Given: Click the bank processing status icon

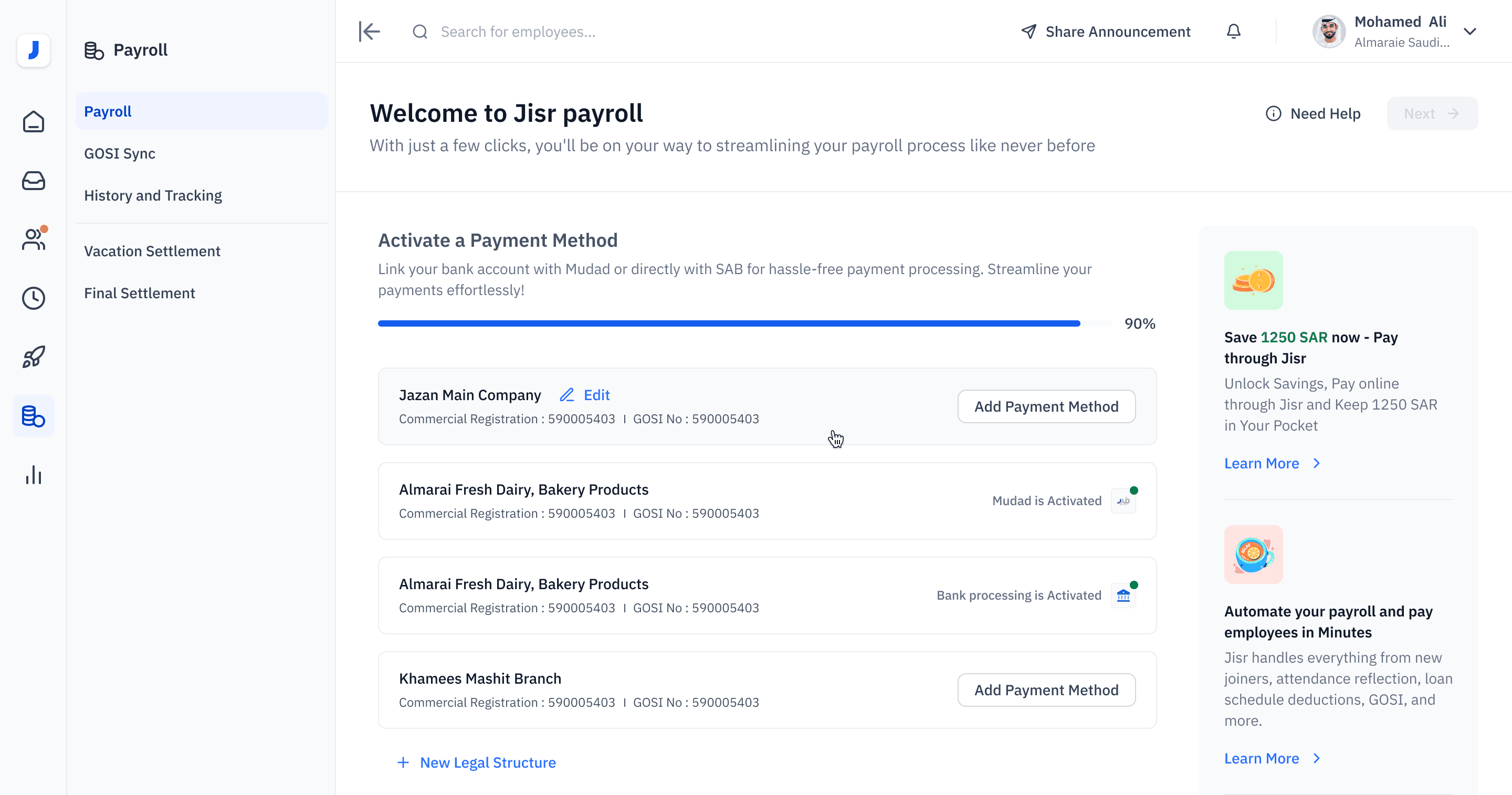Looking at the screenshot, I should click(x=1123, y=595).
